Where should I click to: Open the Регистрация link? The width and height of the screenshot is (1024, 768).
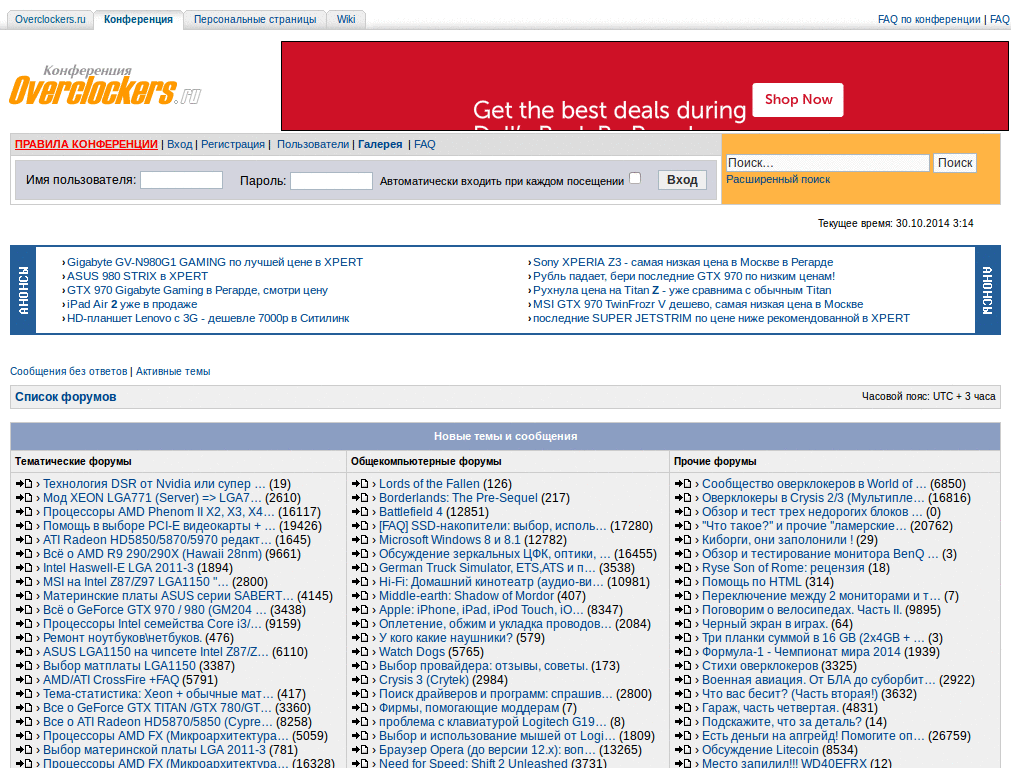pos(232,144)
